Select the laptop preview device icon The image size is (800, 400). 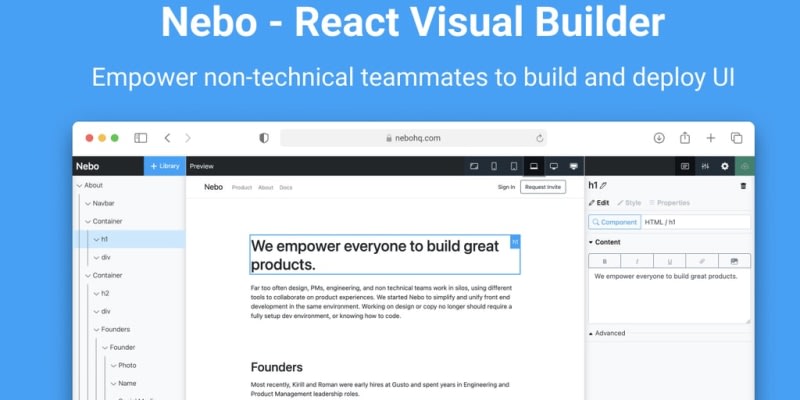(x=534, y=166)
